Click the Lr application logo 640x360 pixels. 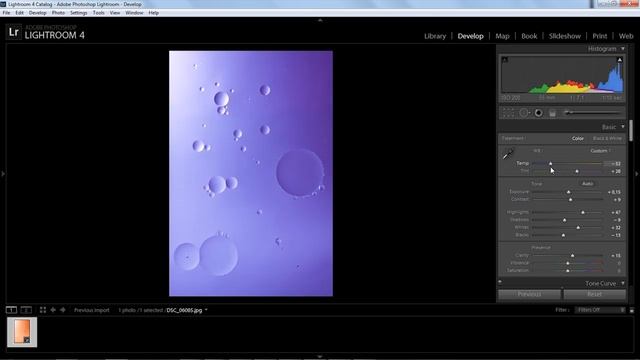pos(14,32)
